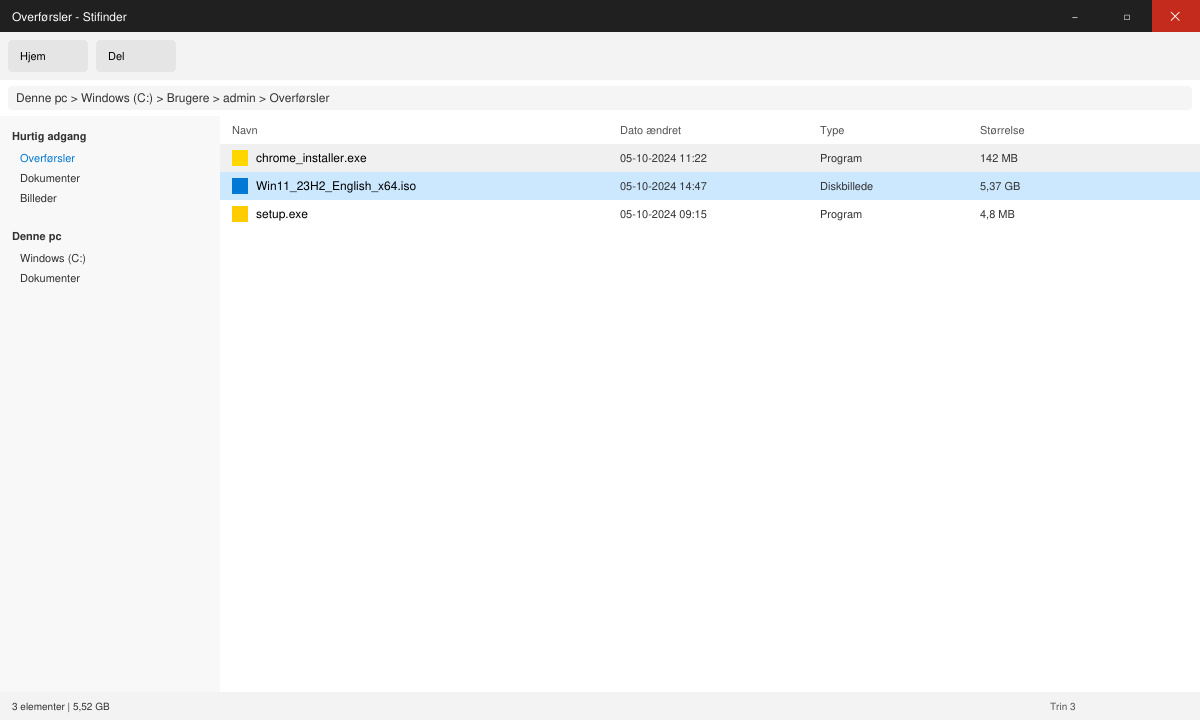Click the yellow icon beside chrome_installer.exe
Viewport: 1200px width, 720px height.
click(x=240, y=158)
